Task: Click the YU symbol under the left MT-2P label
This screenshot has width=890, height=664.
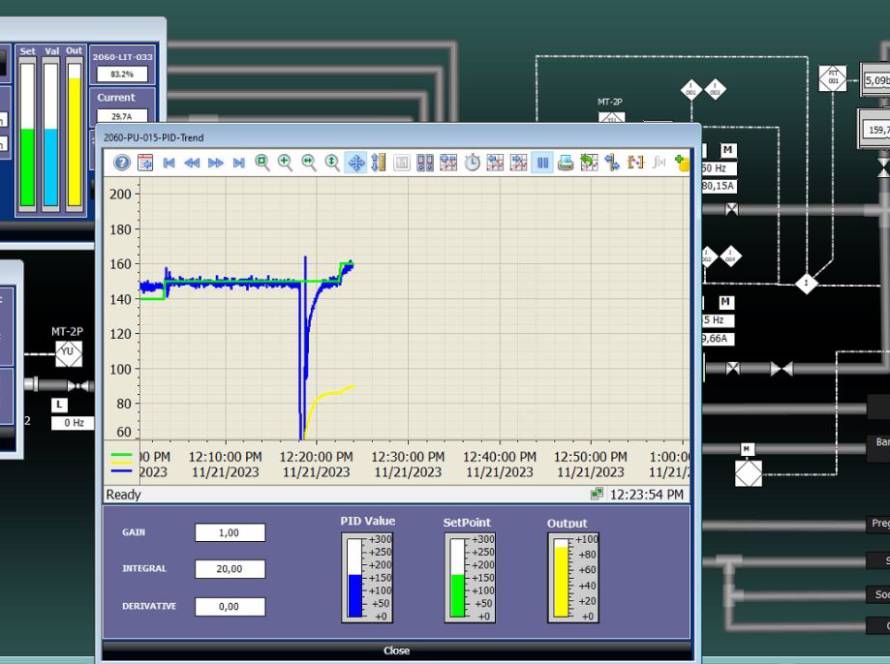Action: click(68, 353)
